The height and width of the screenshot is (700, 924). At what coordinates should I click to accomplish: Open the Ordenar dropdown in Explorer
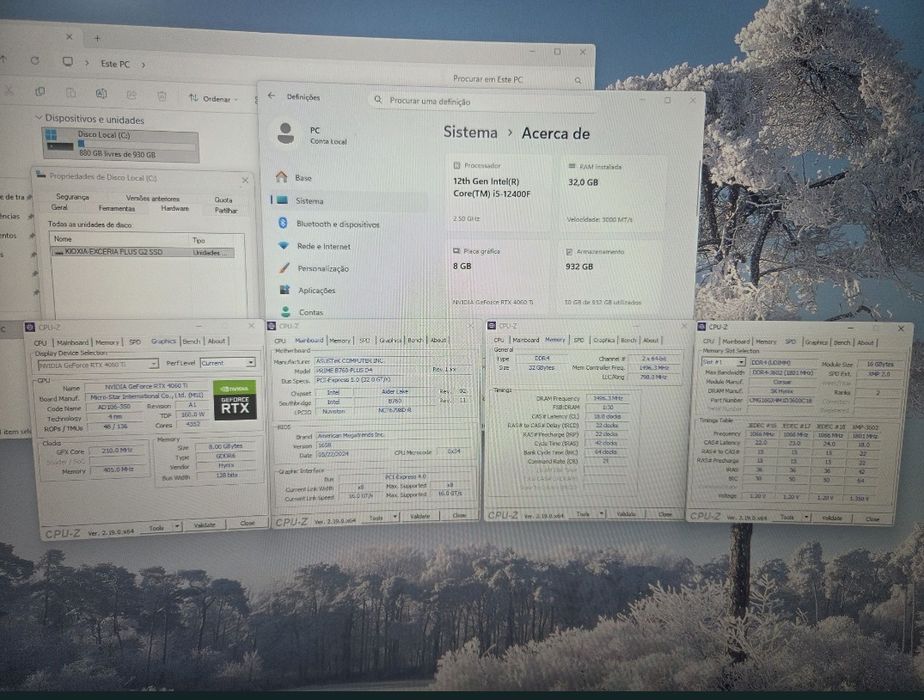pos(213,98)
